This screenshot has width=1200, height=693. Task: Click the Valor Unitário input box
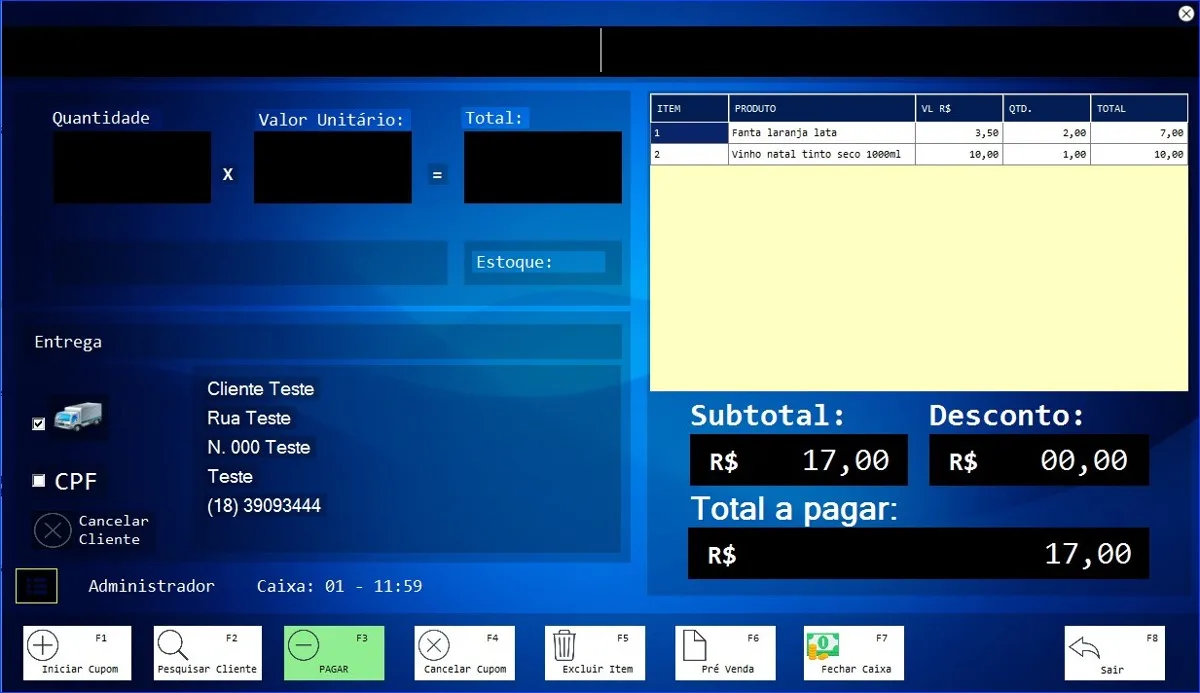333,167
